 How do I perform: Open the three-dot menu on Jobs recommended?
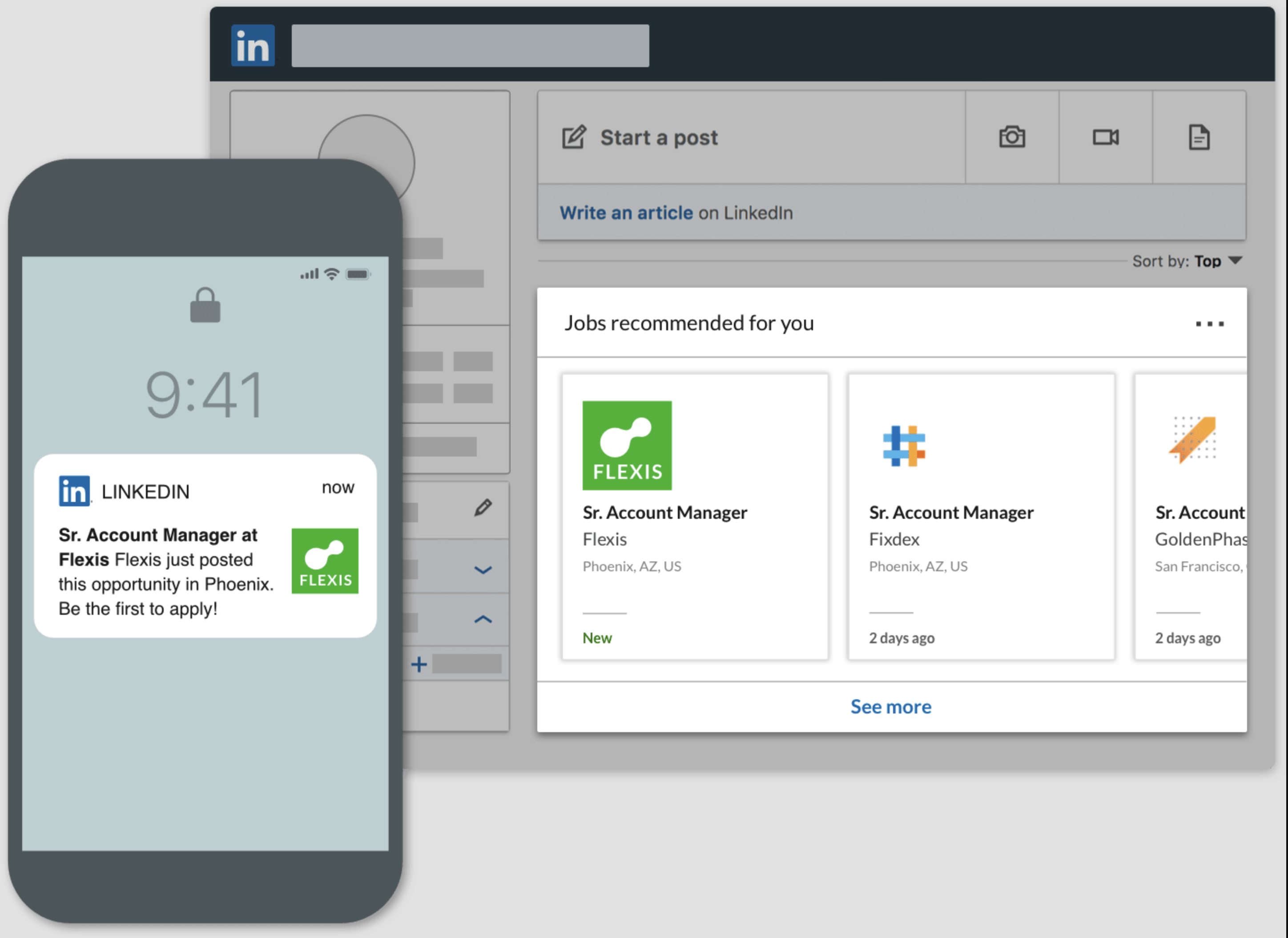coord(1209,324)
